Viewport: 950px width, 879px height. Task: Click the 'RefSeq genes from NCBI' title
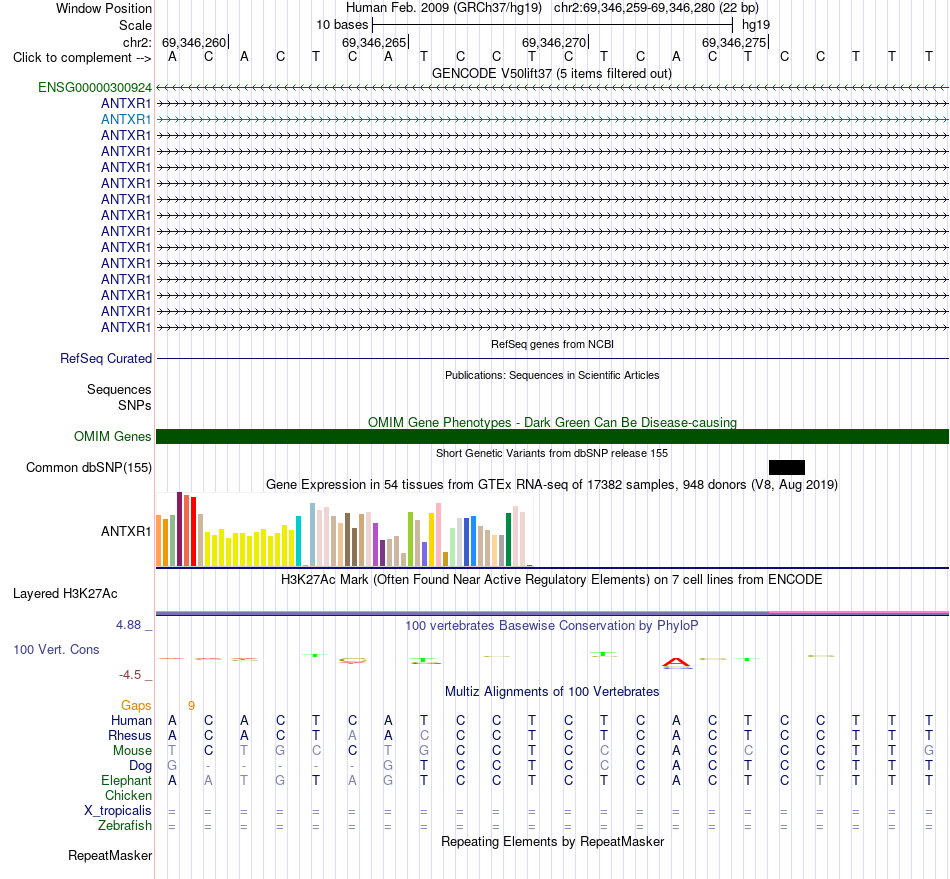(x=553, y=344)
